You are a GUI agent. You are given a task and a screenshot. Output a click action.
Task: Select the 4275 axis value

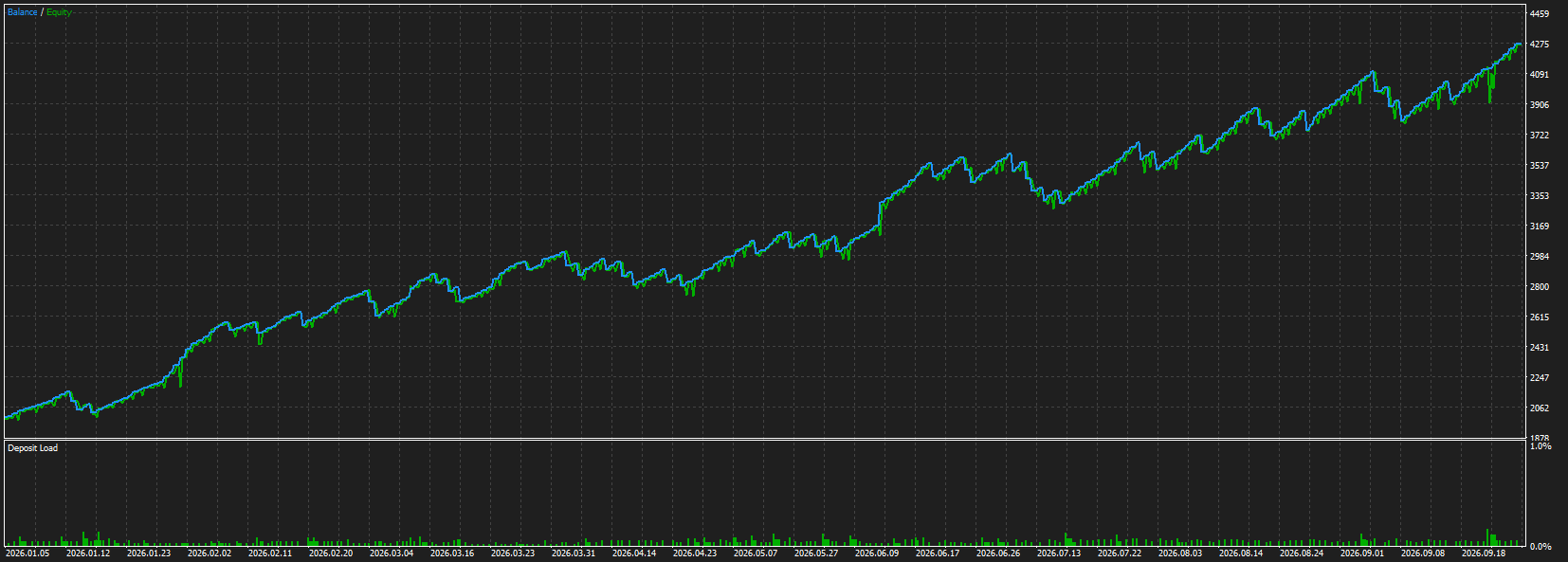1540,45
